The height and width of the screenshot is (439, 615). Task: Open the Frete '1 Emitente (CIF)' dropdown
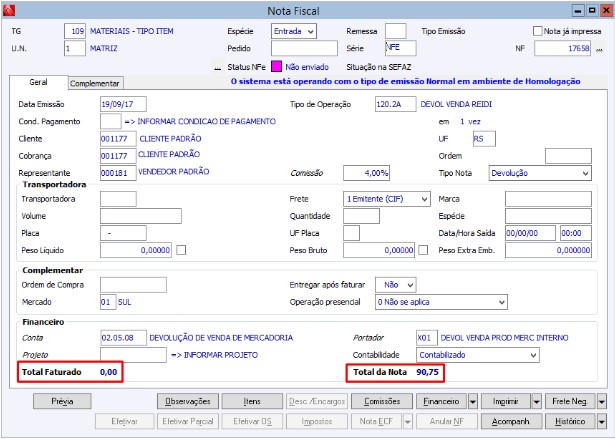point(387,199)
